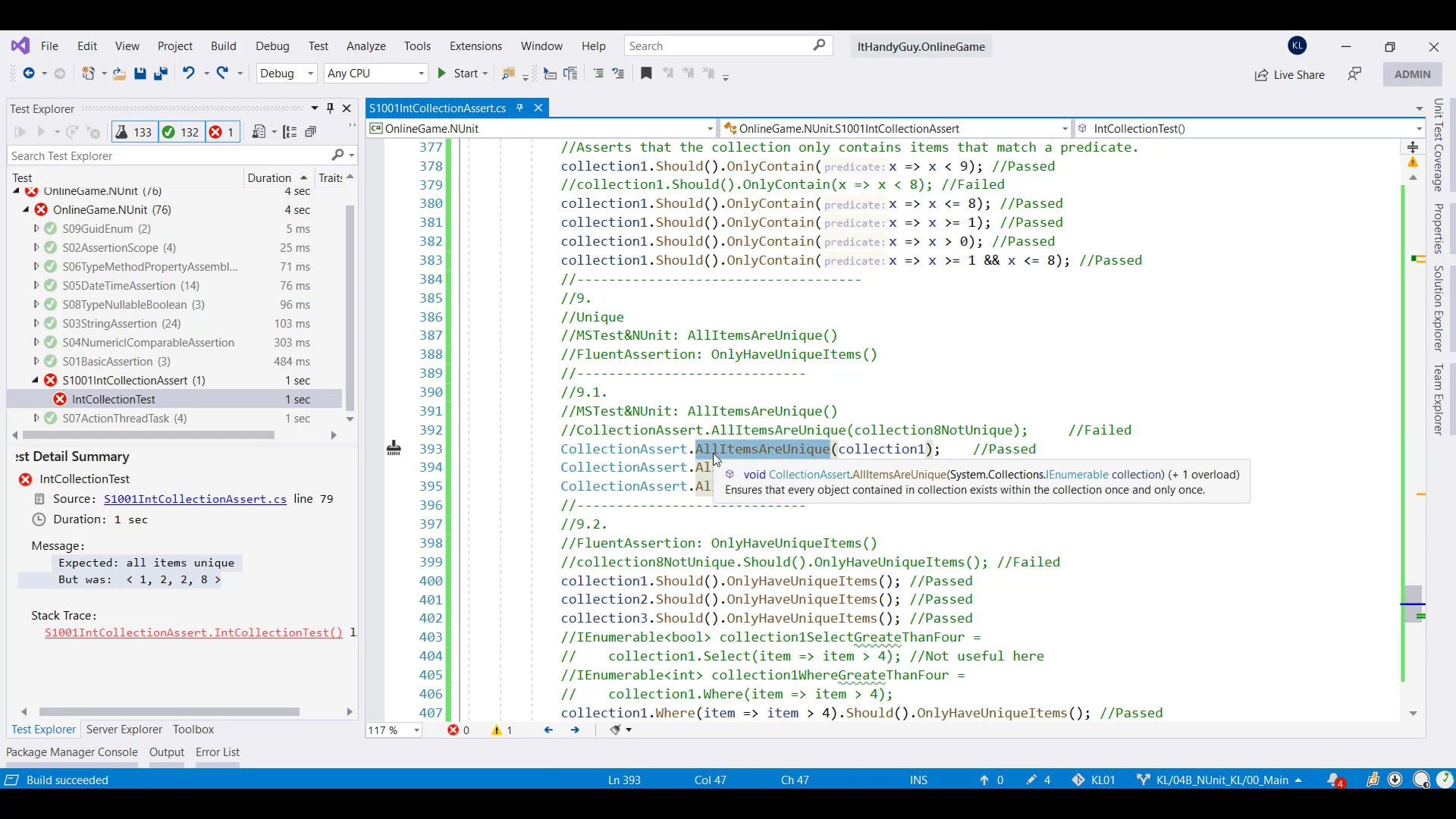The image size is (1456, 819).
Task: Toggle bookmark with the bookmark icon
Action: 646,74
